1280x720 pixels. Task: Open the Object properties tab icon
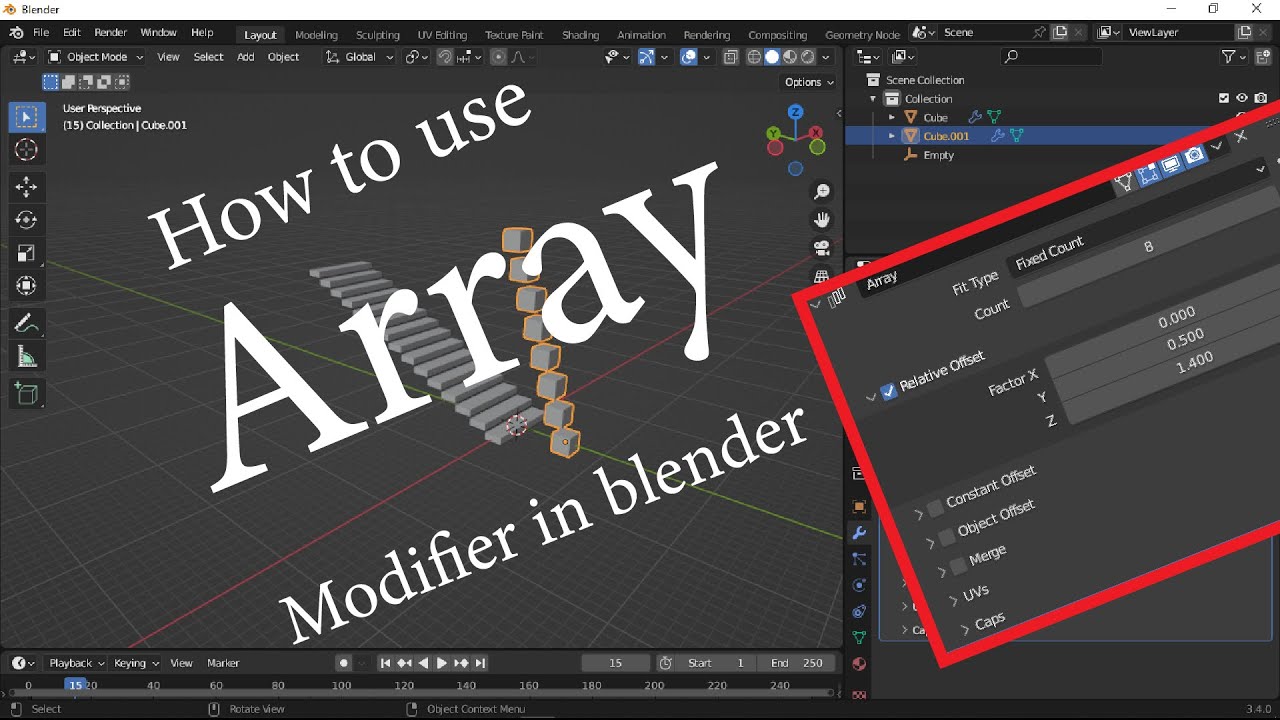click(x=858, y=507)
